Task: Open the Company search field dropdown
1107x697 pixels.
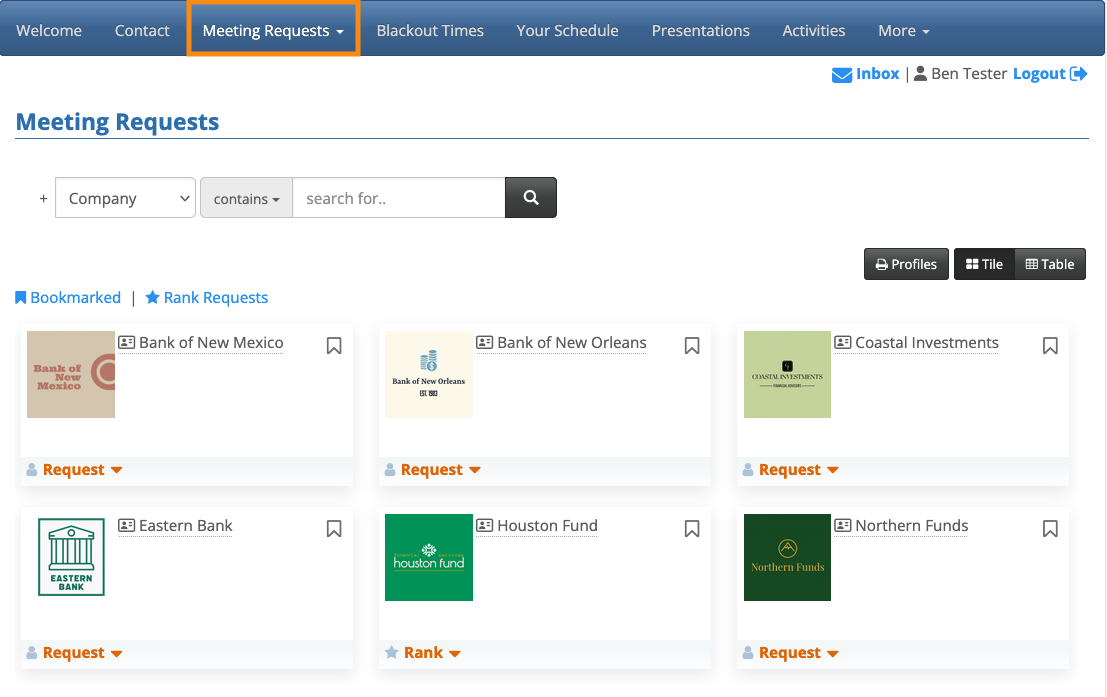Action: point(125,198)
